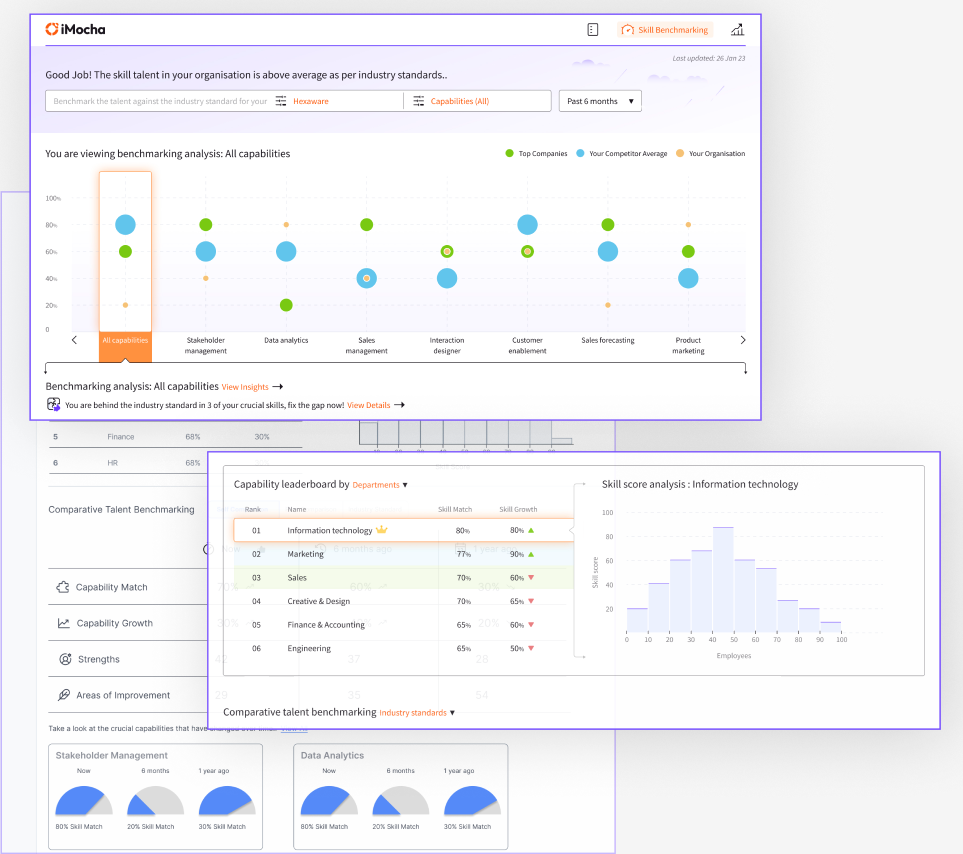The width and height of the screenshot is (963, 854).
Task: Toggle the Top Companies legend dot
Action: coord(509,153)
